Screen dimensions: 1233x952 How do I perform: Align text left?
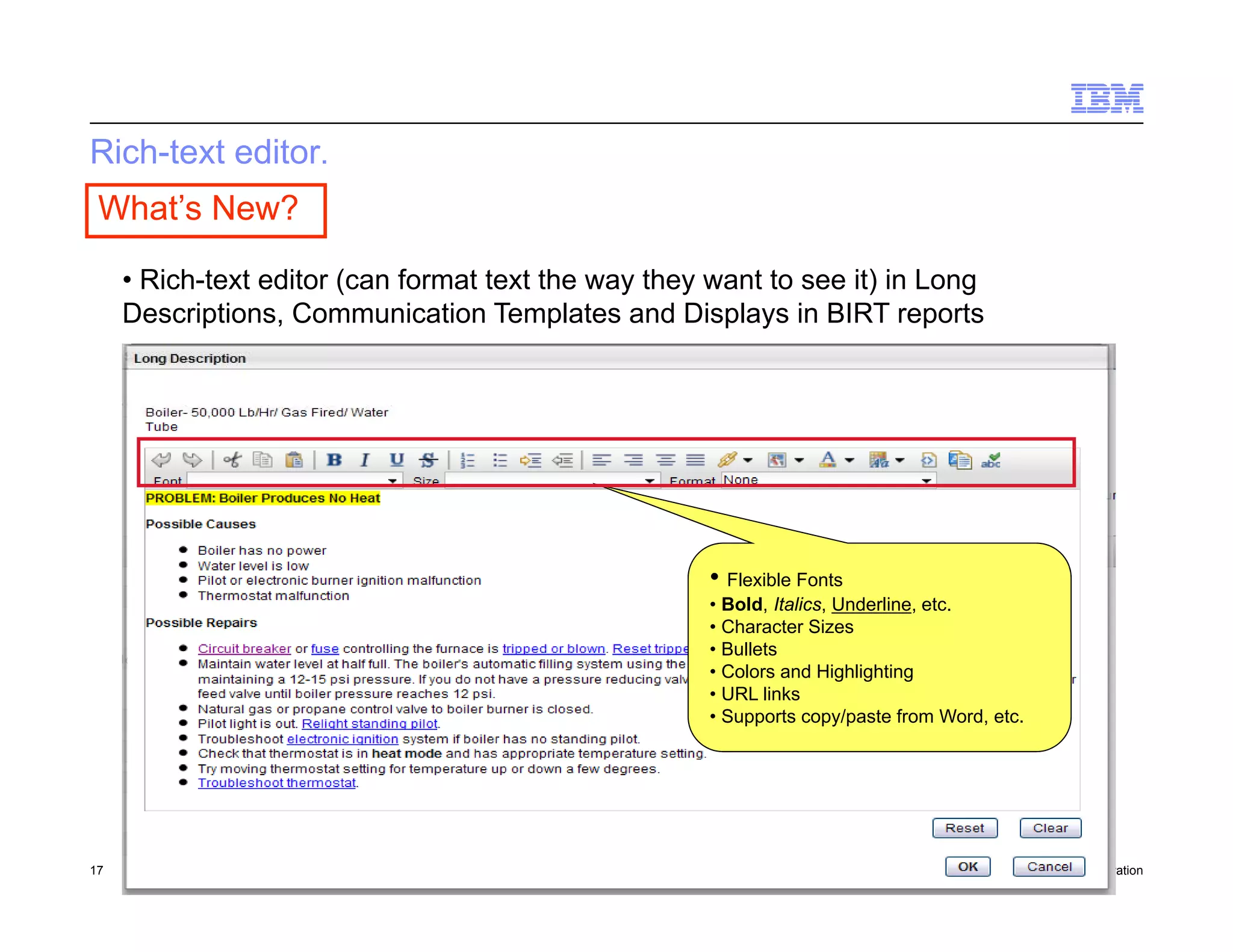(601, 460)
